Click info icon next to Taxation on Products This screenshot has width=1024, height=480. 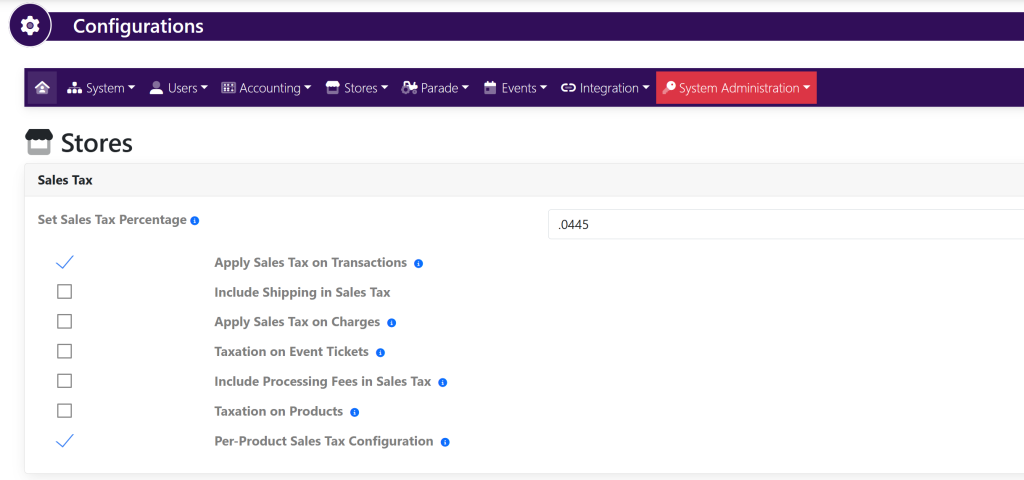pos(354,412)
